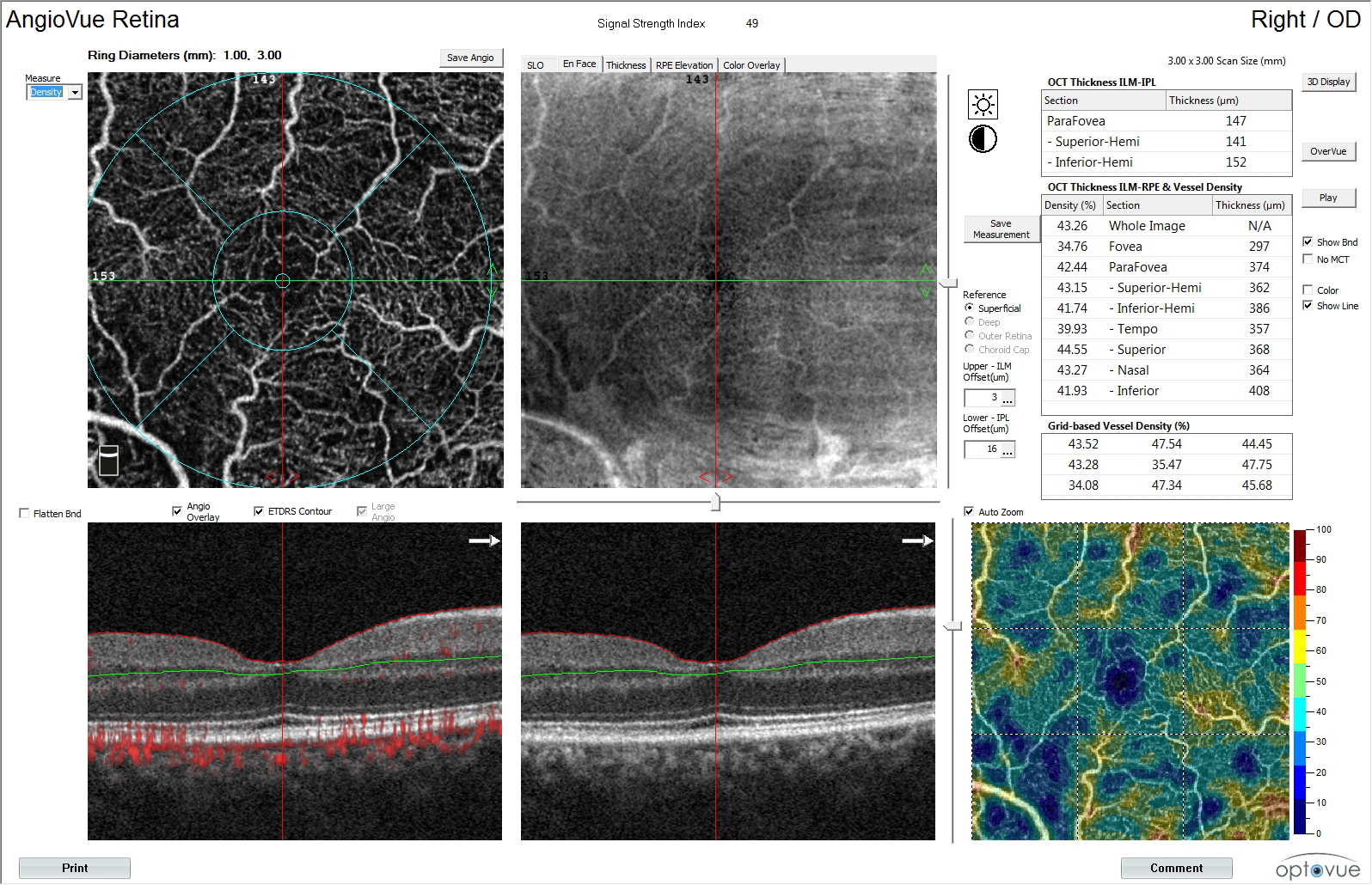Click the Comment button
The height and width of the screenshot is (885, 1372).
click(x=1176, y=868)
